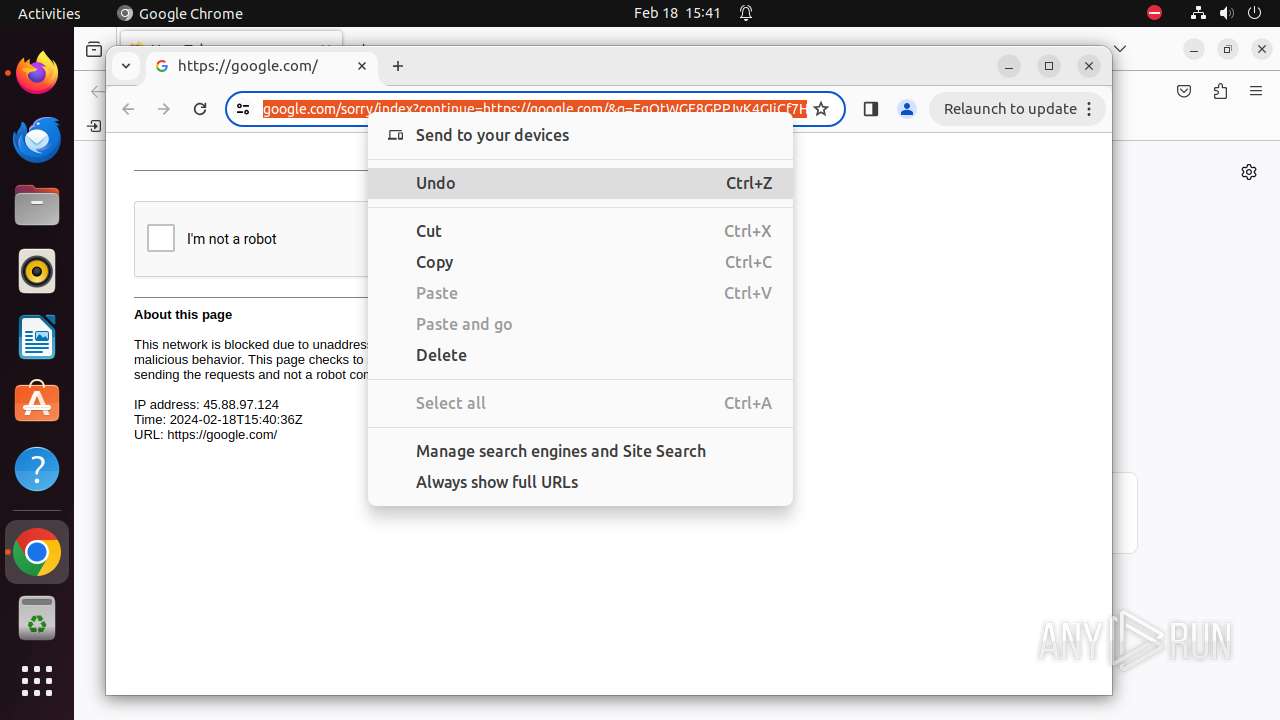
Task: Open Manage search engines and Site Search
Action: [x=580, y=451]
